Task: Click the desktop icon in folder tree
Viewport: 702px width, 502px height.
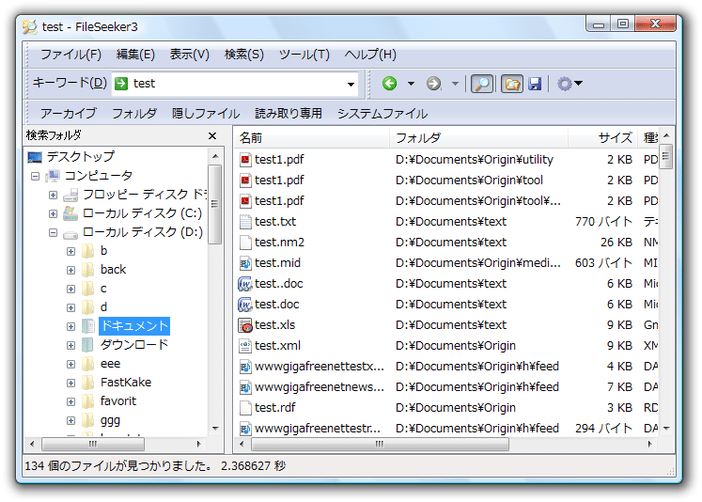Action: 34,157
